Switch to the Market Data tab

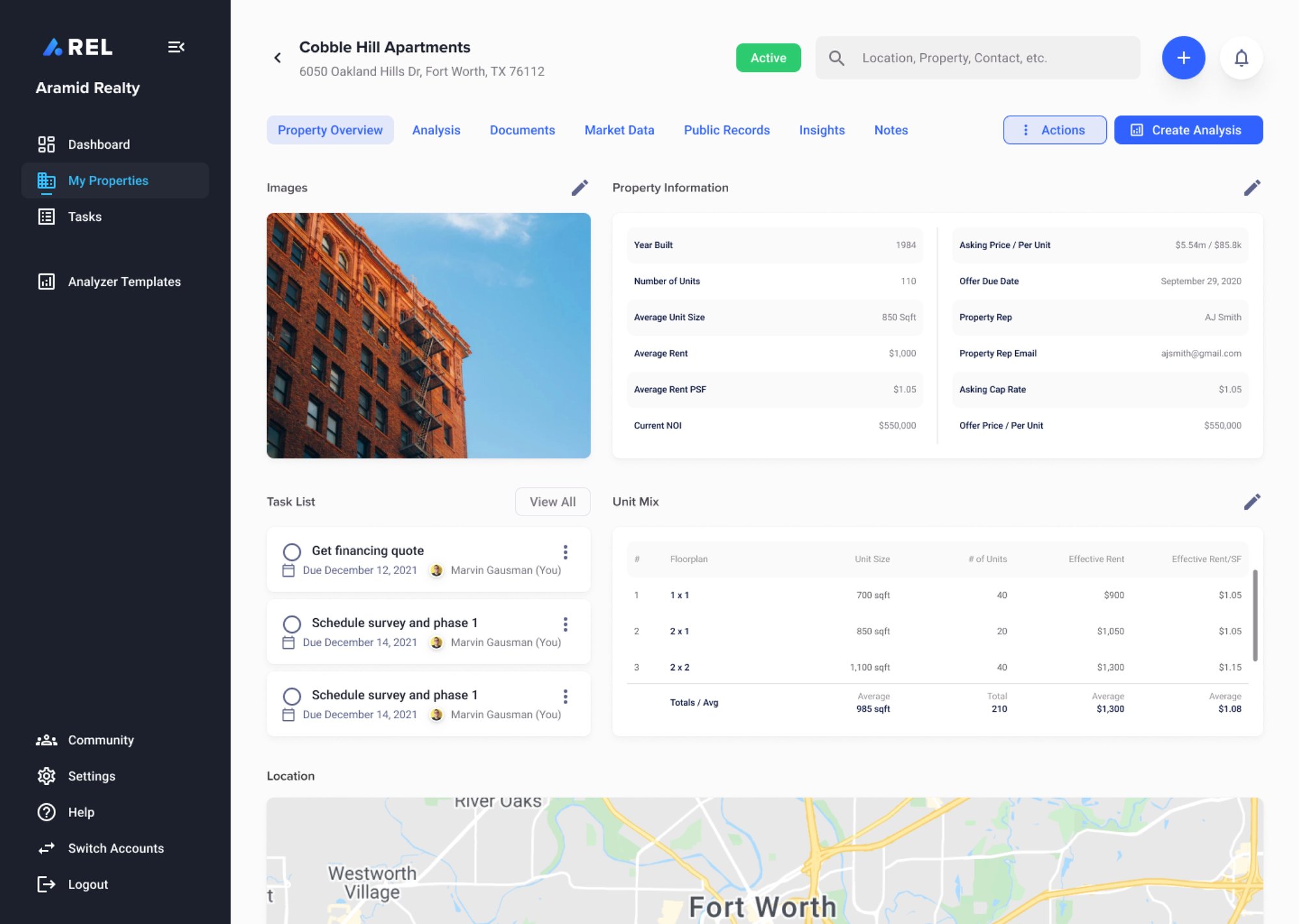(x=619, y=130)
